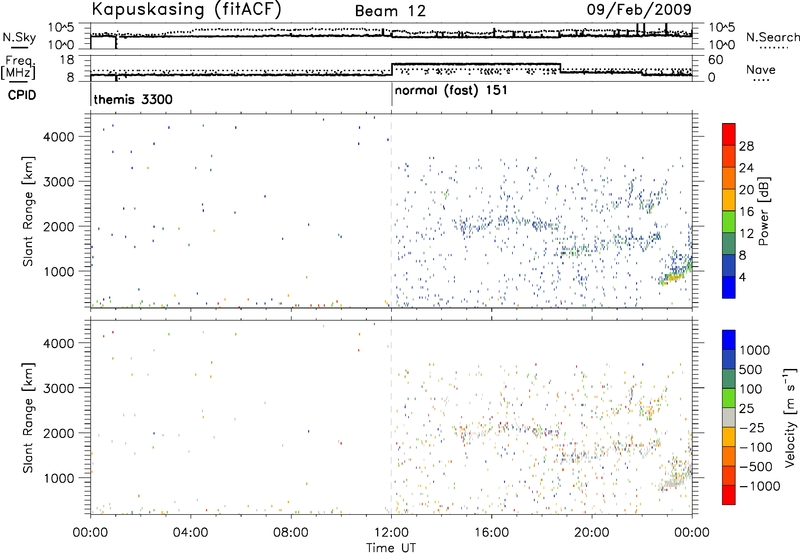800x554 pixels.
Task: Click the 60 tick on Nave axis
Action: [715, 60]
